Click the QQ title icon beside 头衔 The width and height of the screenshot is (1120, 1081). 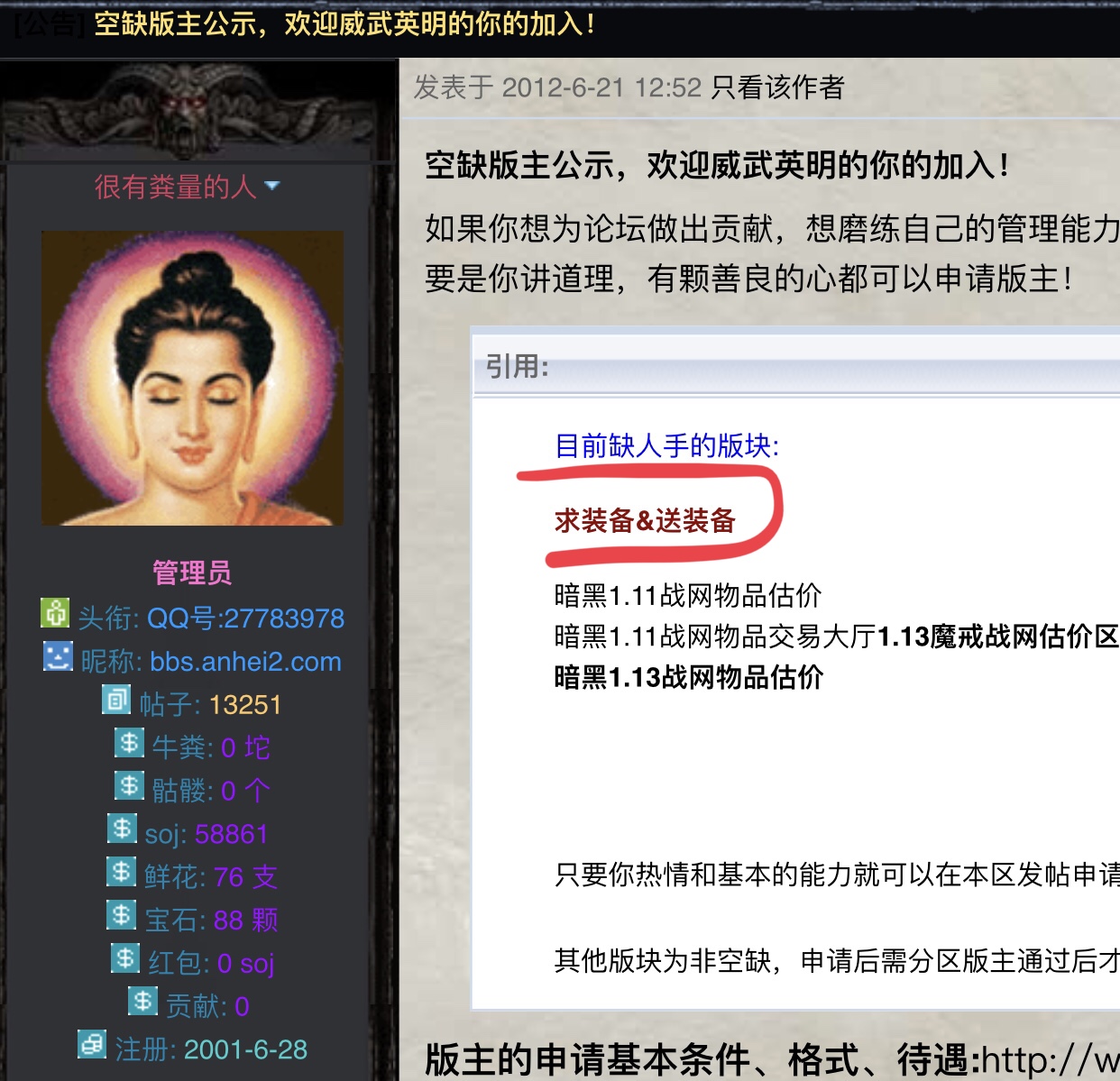pyautogui.click(x=55, y=613)
